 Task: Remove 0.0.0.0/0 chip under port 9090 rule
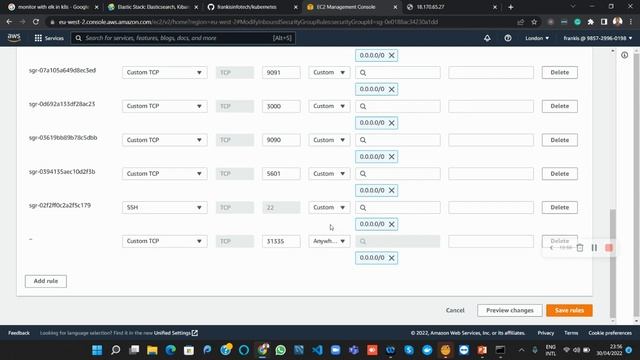pyautogui.click(x=391, y=157)
